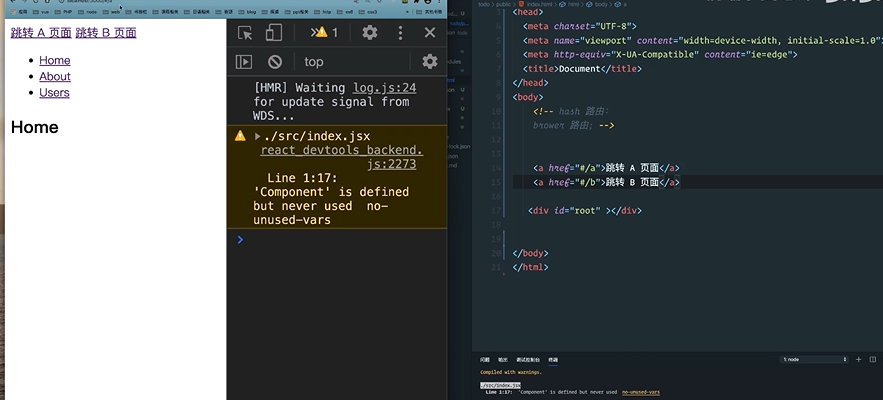Open the About navigation link

click(x=55, y=77)
